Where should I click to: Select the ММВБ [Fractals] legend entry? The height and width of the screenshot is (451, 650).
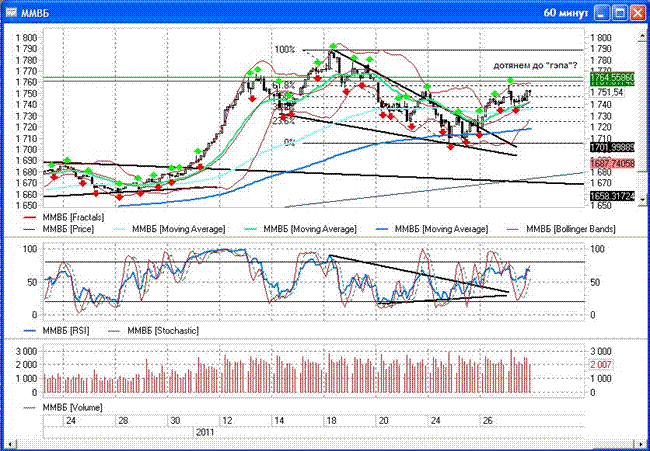64,217
